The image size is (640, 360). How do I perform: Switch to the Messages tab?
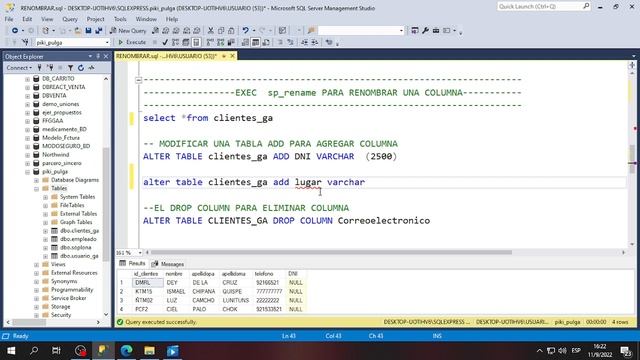coord(168,264)
